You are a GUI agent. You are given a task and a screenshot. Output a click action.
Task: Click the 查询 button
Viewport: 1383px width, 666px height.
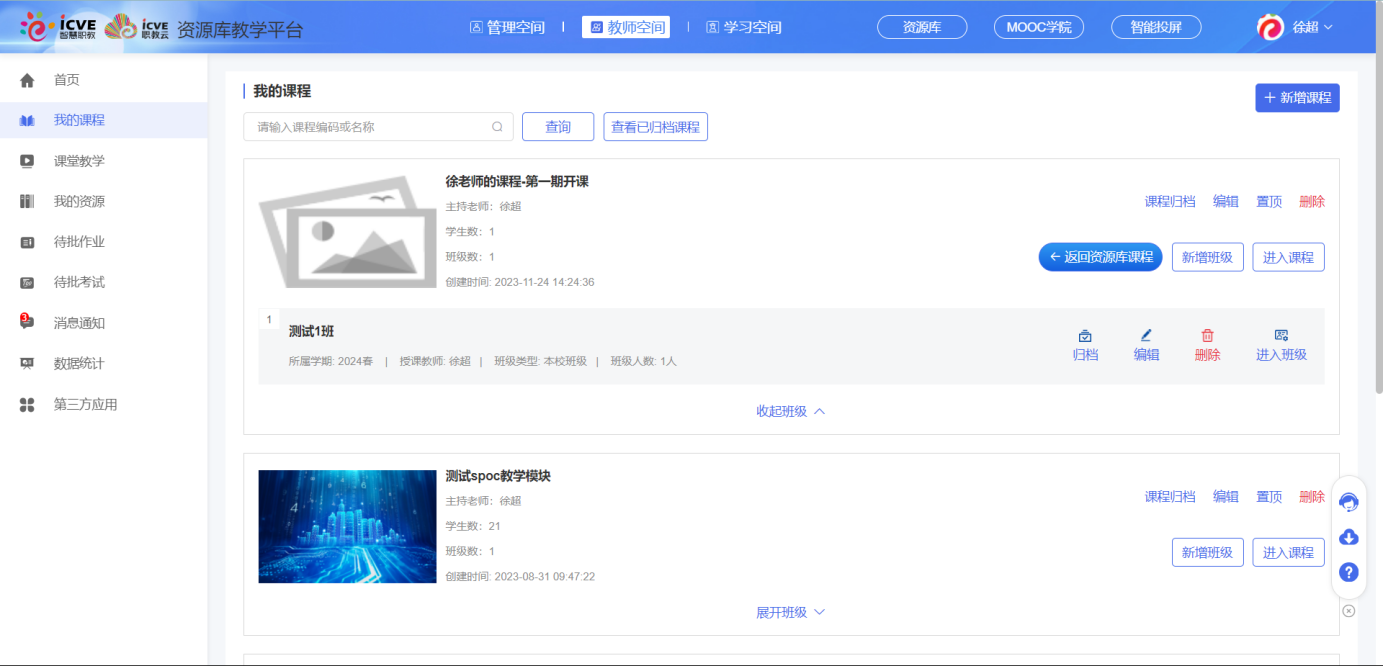click(558, 127)
